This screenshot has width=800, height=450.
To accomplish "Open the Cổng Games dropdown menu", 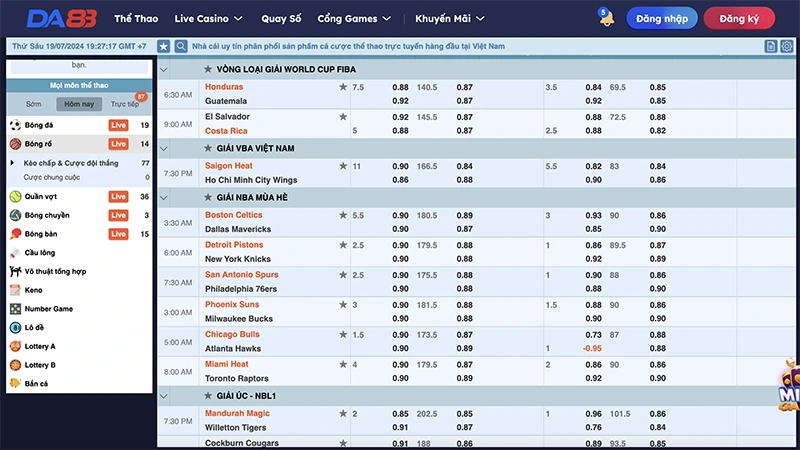I will point(354,18).
